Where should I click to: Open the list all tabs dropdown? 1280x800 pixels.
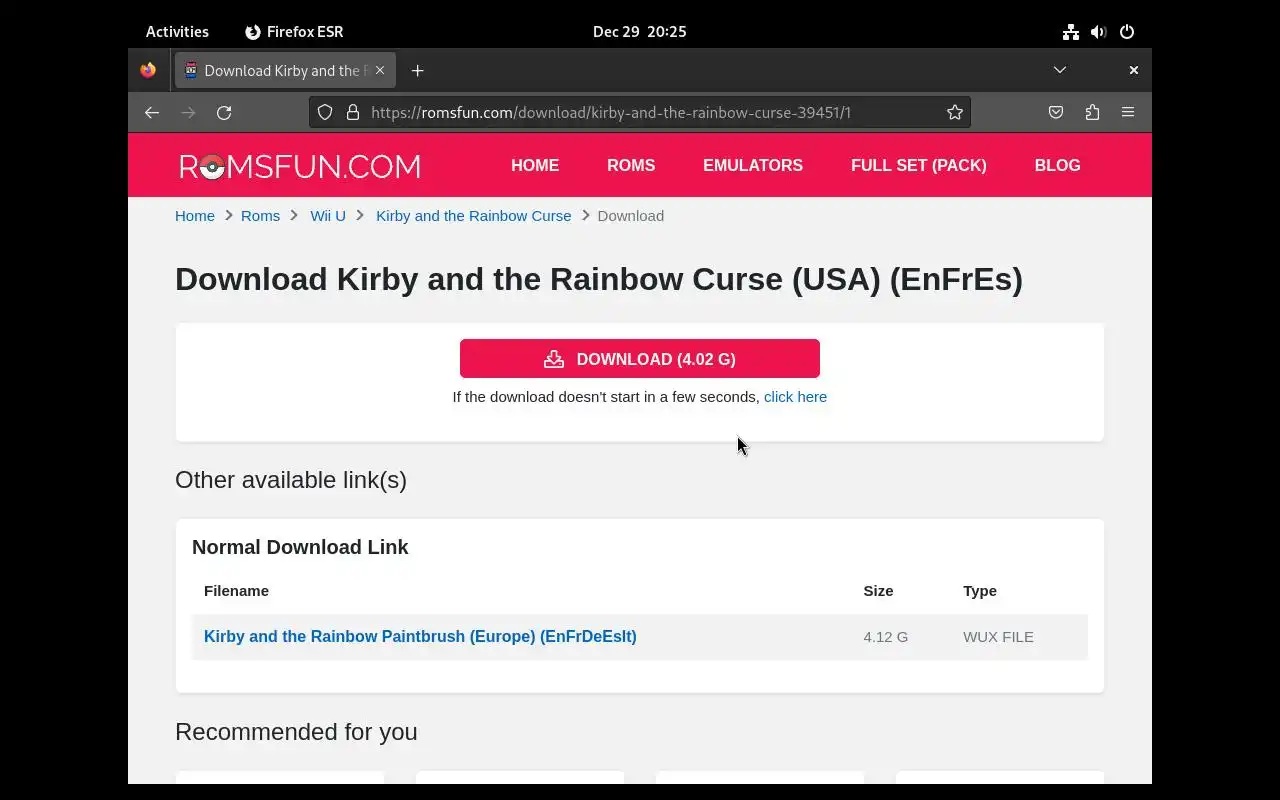click(1060, 70)
